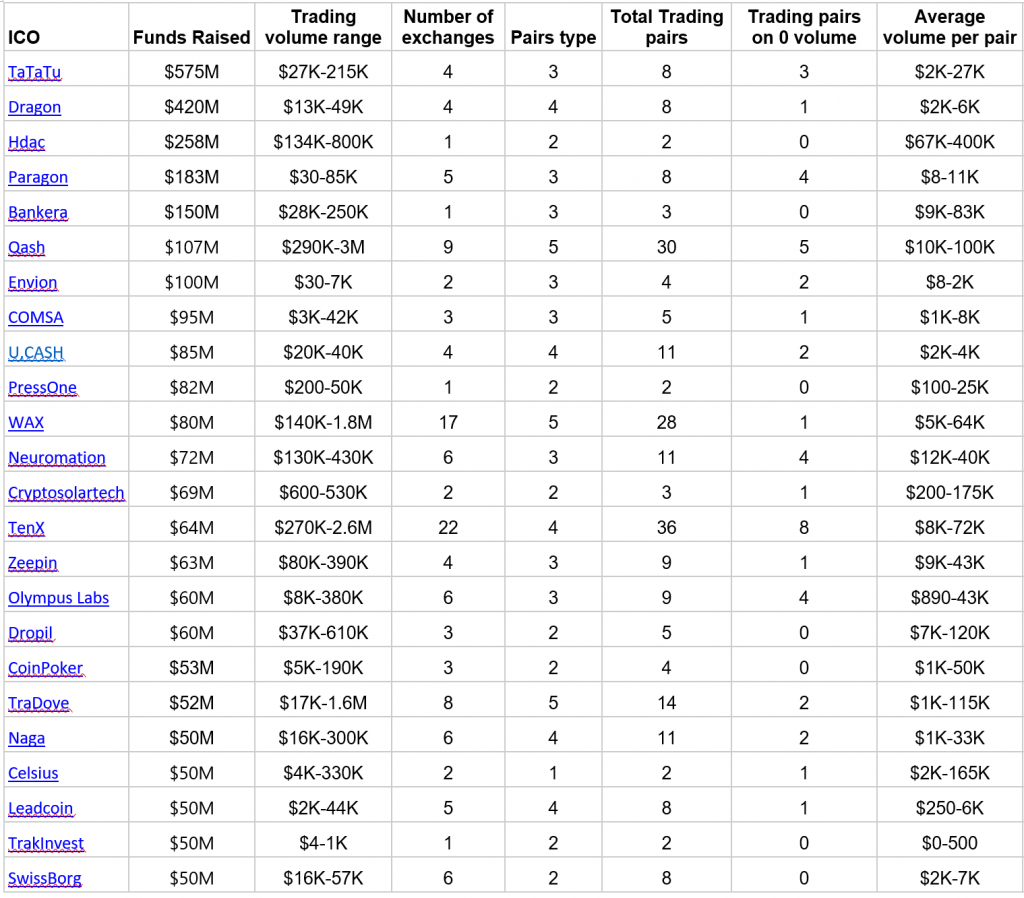Select the Total Trading pairs header
Image resolution: width=1024 pixels, height=898 pixels.
pos(667,27)
